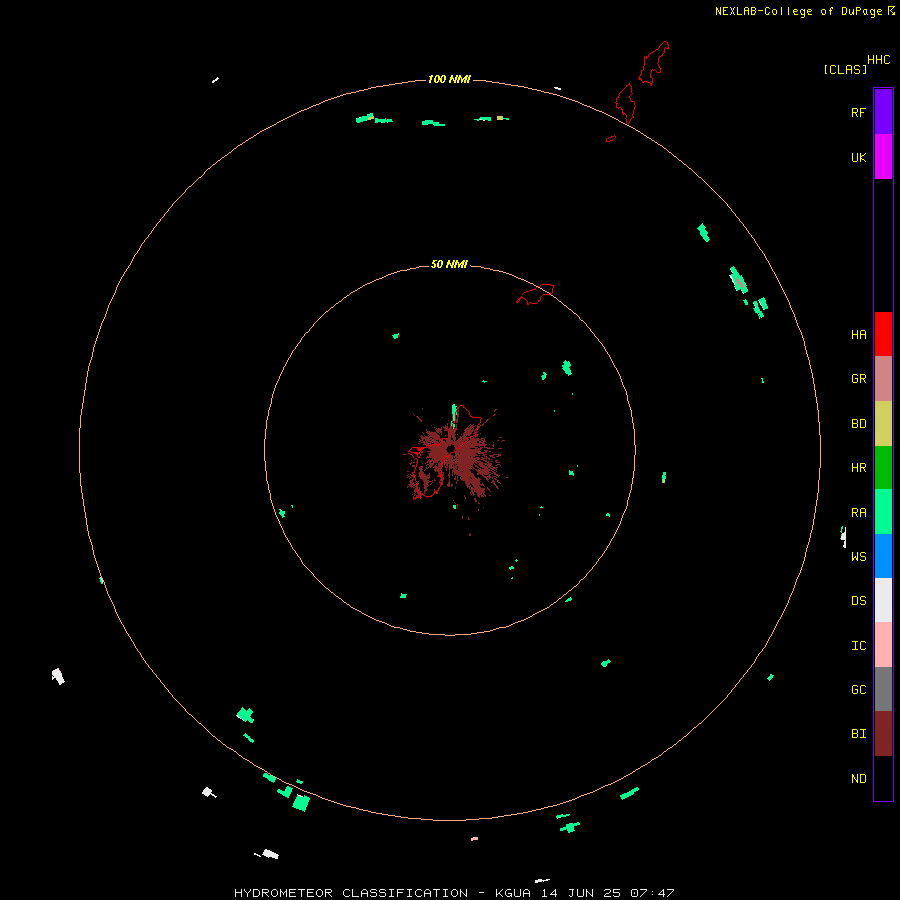Click the WS blue legend swatch
The width and height of the screenshot is (900, 900).
pyautogui.click(x=883, y=556)
